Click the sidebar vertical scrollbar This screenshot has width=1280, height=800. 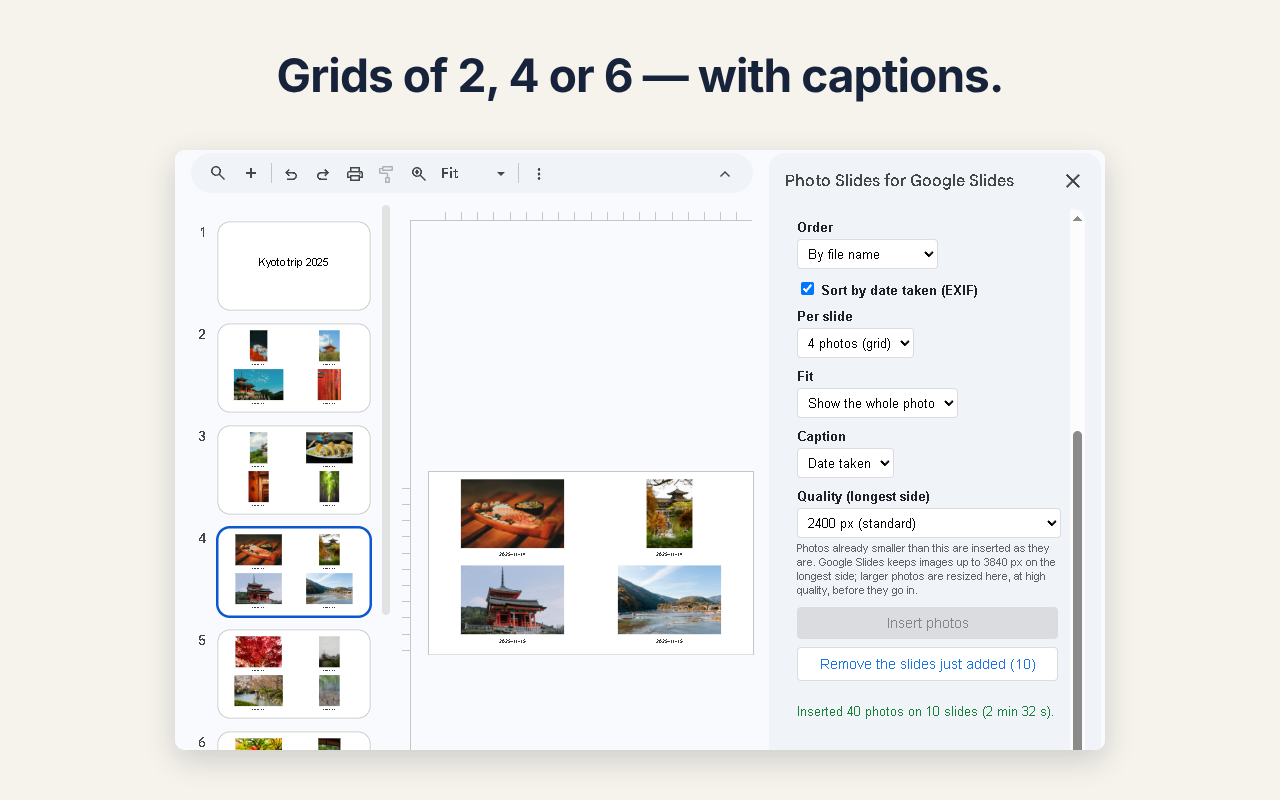point(1077,590)
